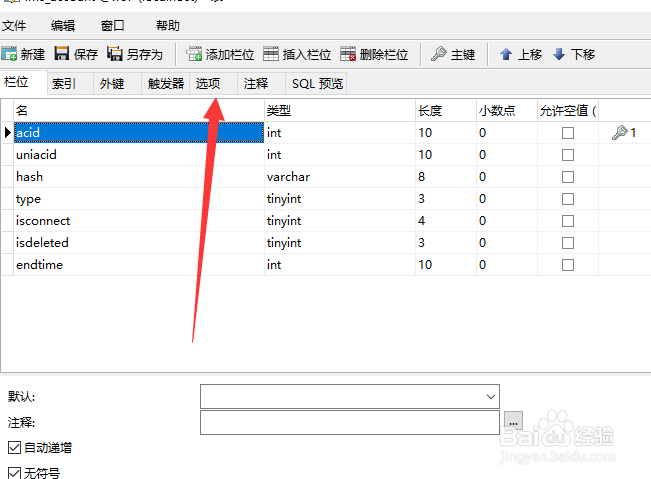Click the Delete Field (删除栏位) icon
Screen dimensions: 651x479
[348, 54]
